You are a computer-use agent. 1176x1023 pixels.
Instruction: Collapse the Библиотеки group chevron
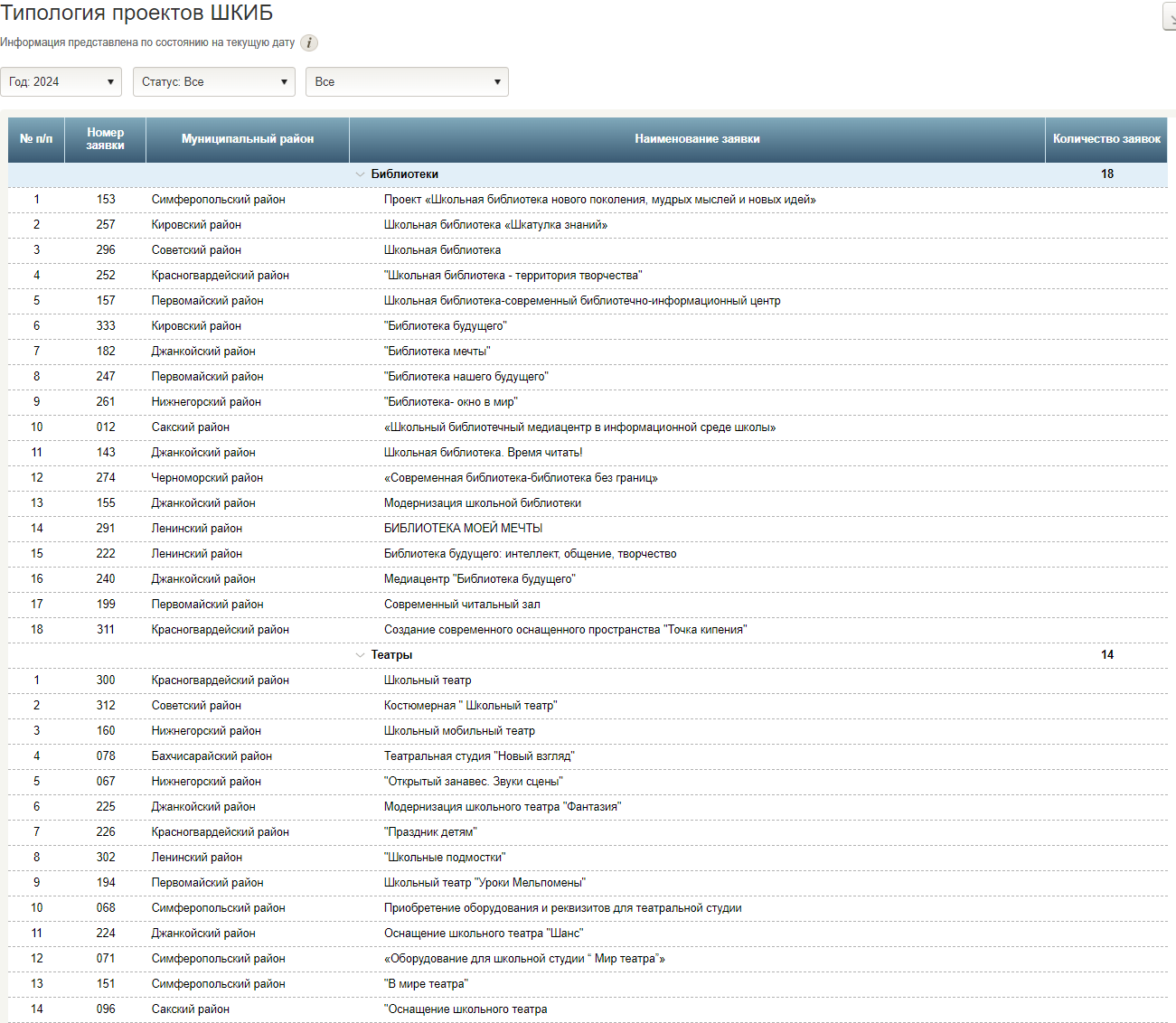361,174
